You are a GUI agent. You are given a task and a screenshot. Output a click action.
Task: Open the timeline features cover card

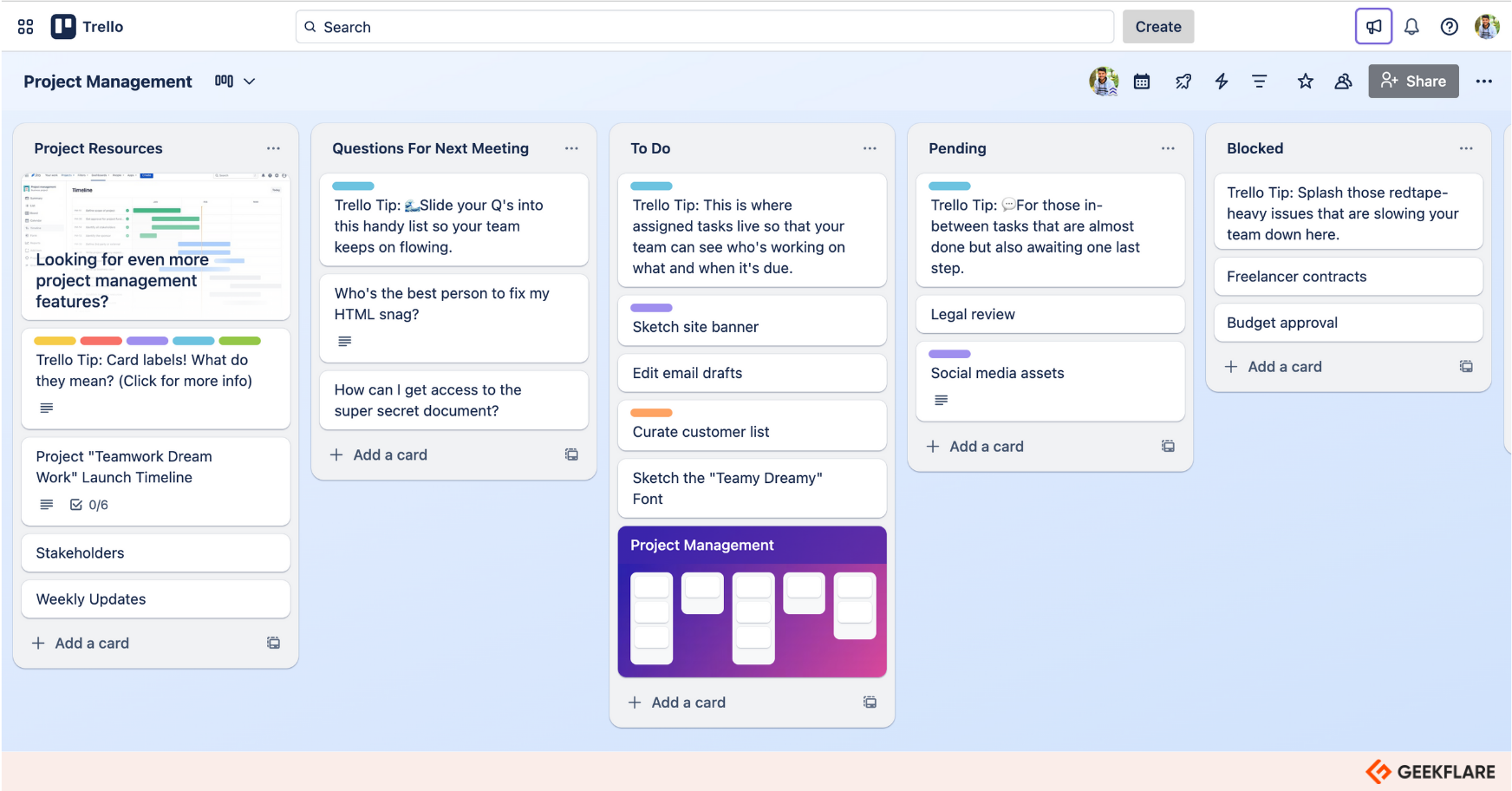click(156, 246)
